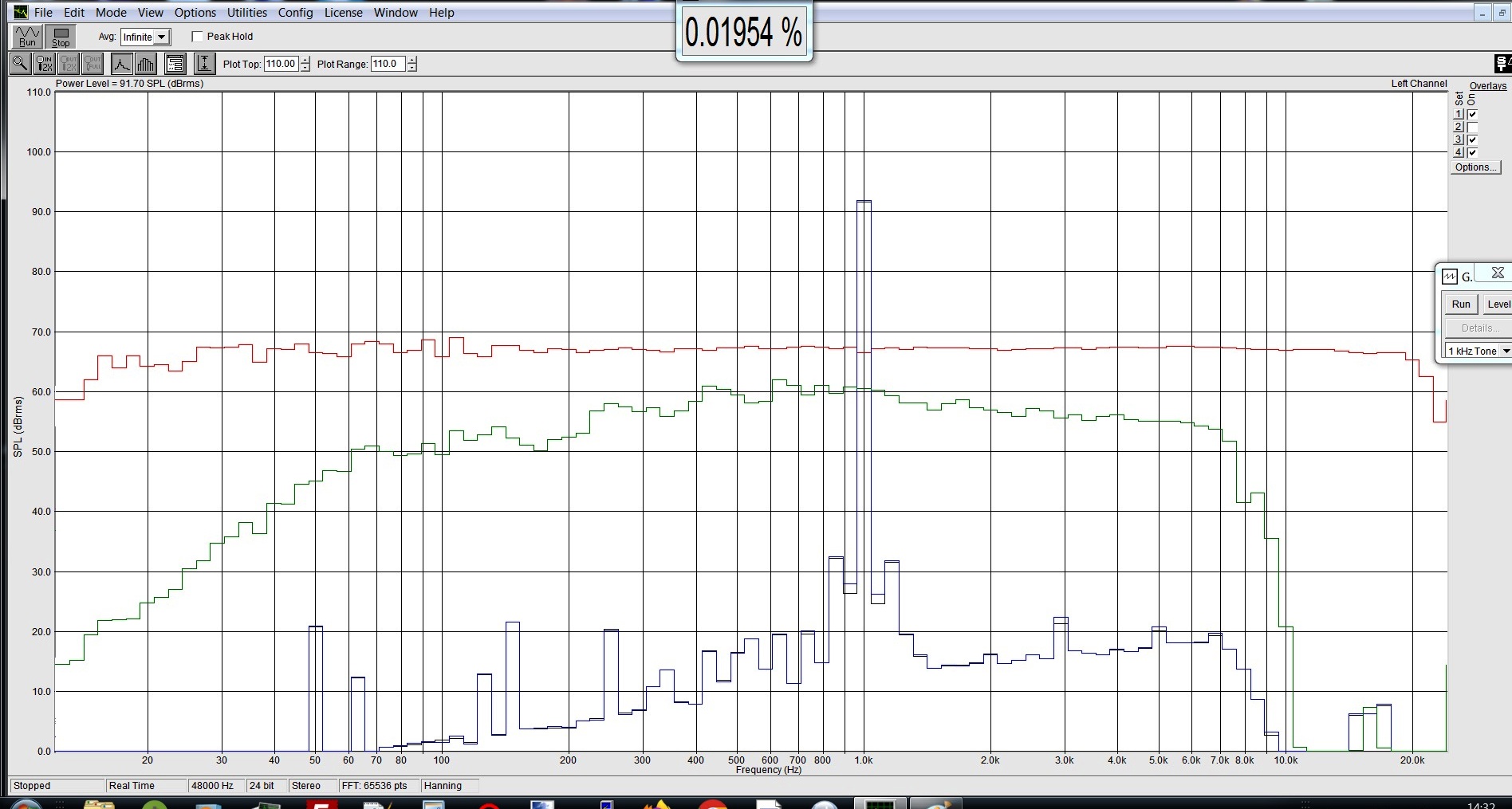Stop the analyzer with the Stop button

tap(61, 37)
